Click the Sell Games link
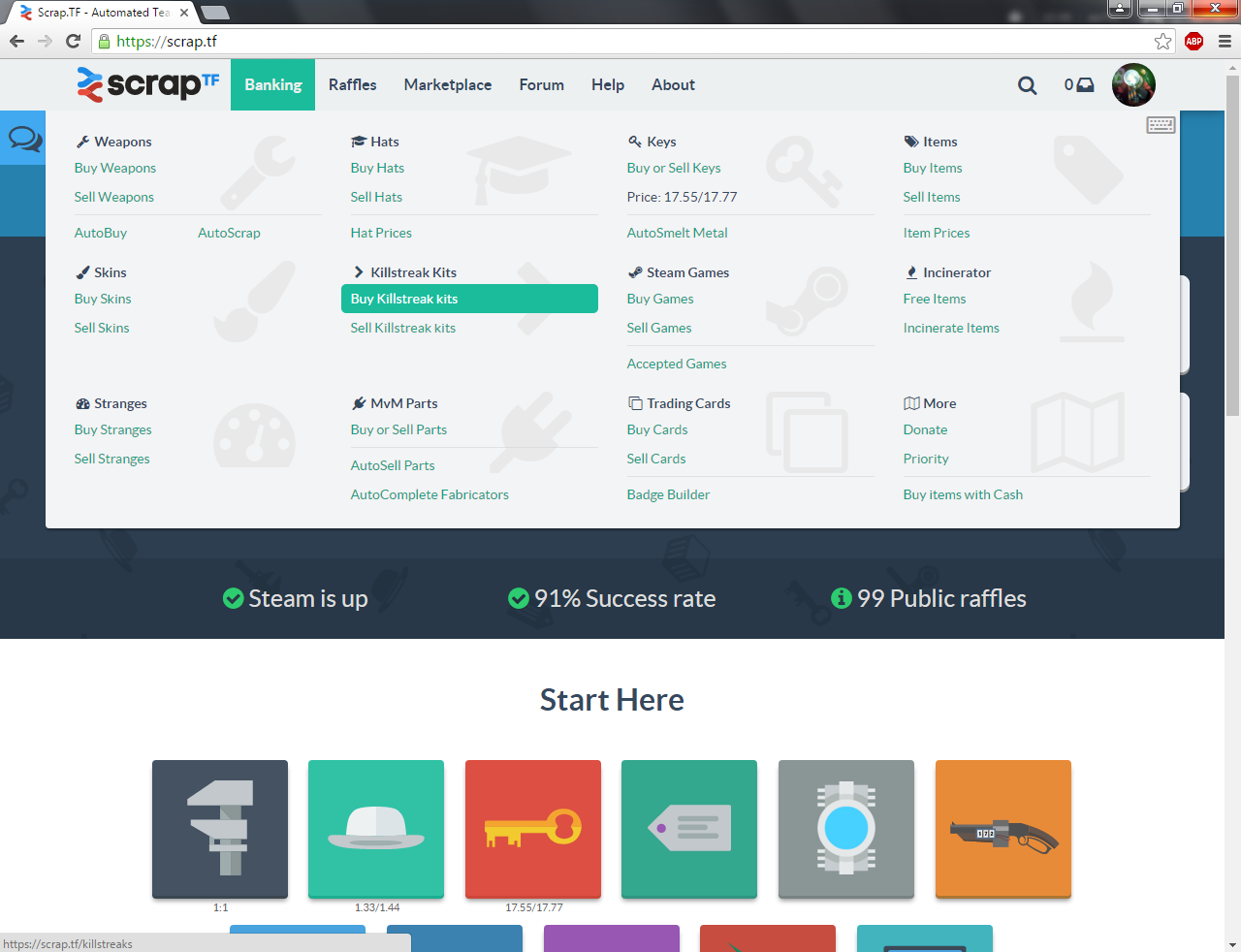The width and height of the screenshot is (1241, 952). click(659, 328)
